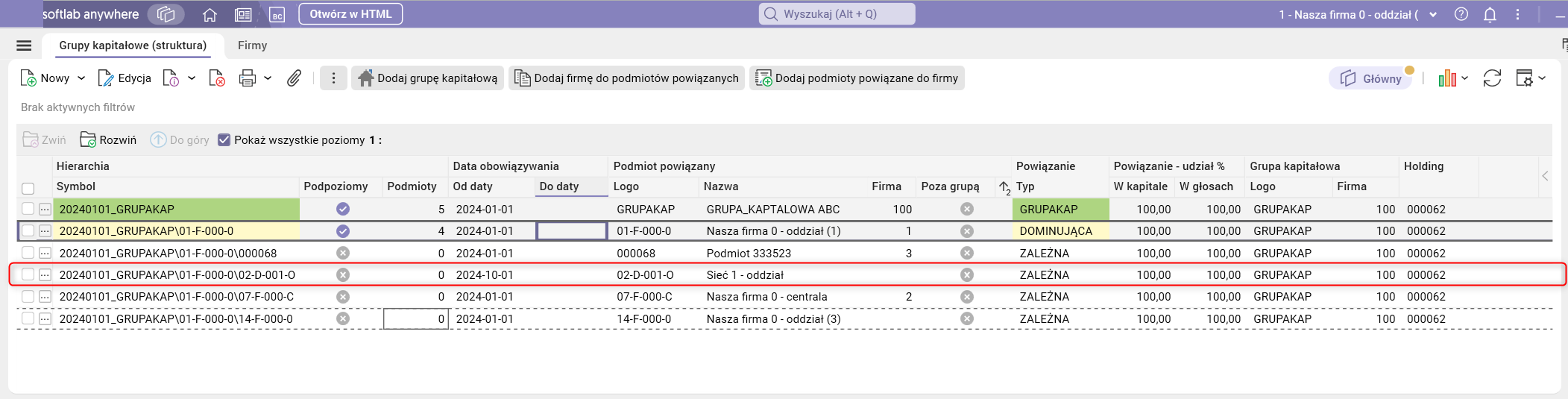Click the notifications bell icon
Viewport: 1568px width, 399px height.
(1490, 14)
